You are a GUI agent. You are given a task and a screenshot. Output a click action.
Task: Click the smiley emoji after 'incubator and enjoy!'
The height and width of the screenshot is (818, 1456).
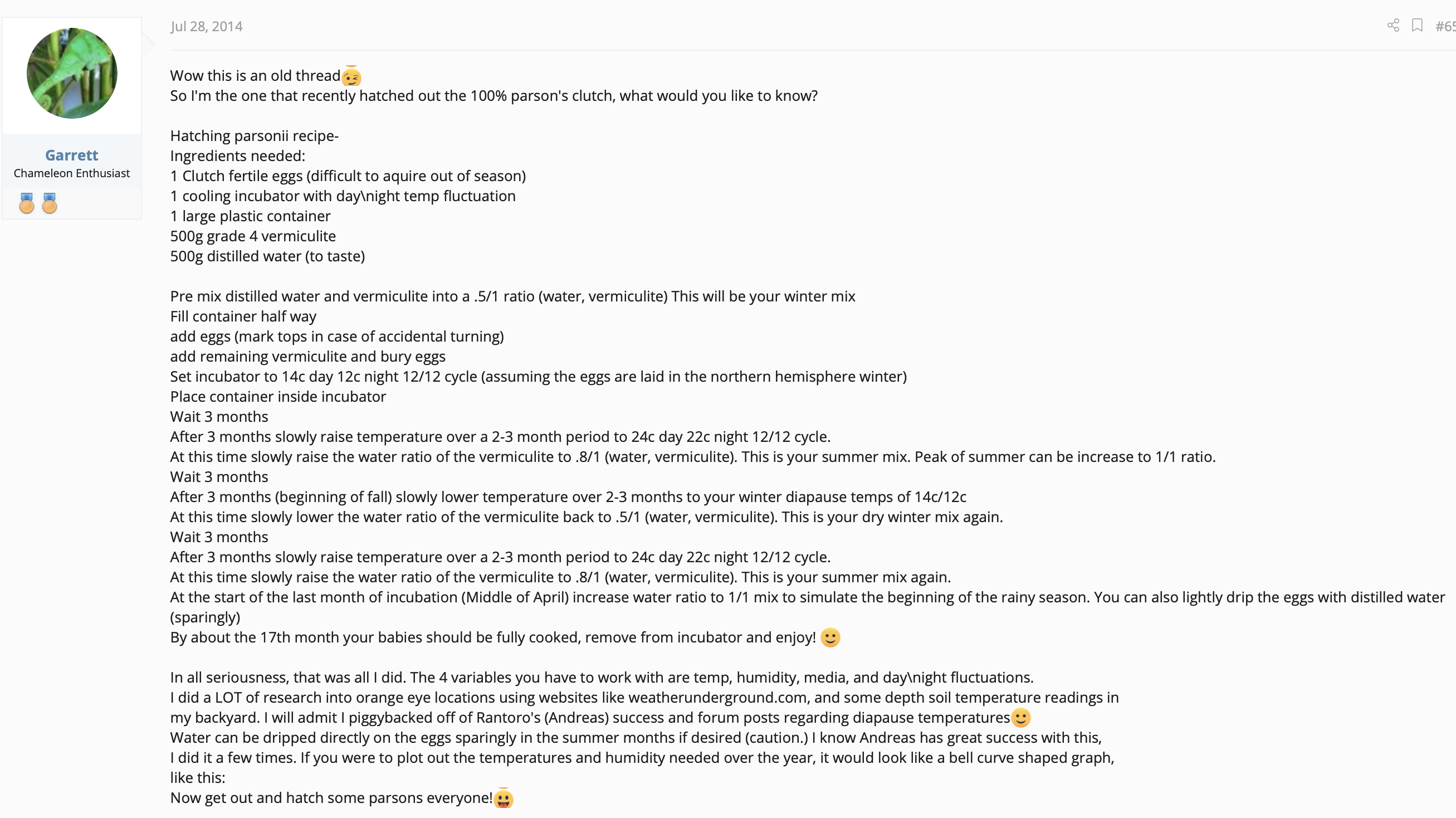pyautogui.click(x=830, y=637)
